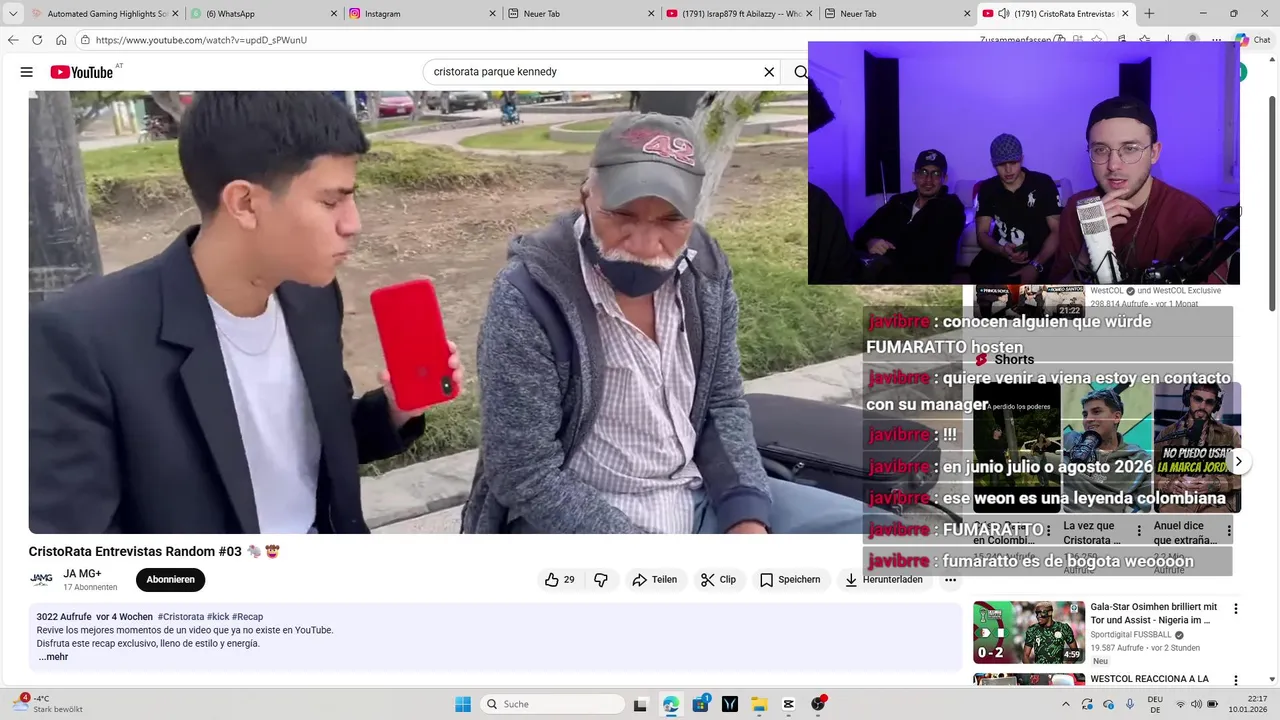Click Herunterladen to download the video

(x=884, y=580)
